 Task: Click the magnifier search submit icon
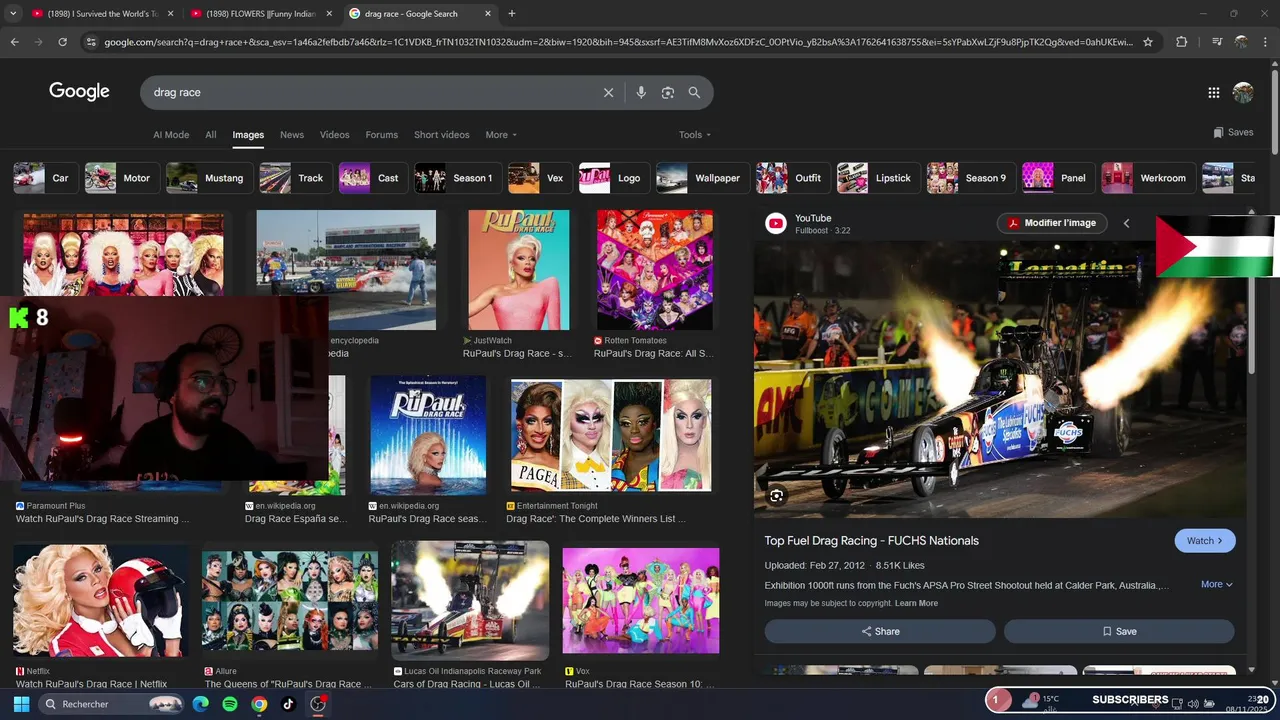click(x=694, y=92)
